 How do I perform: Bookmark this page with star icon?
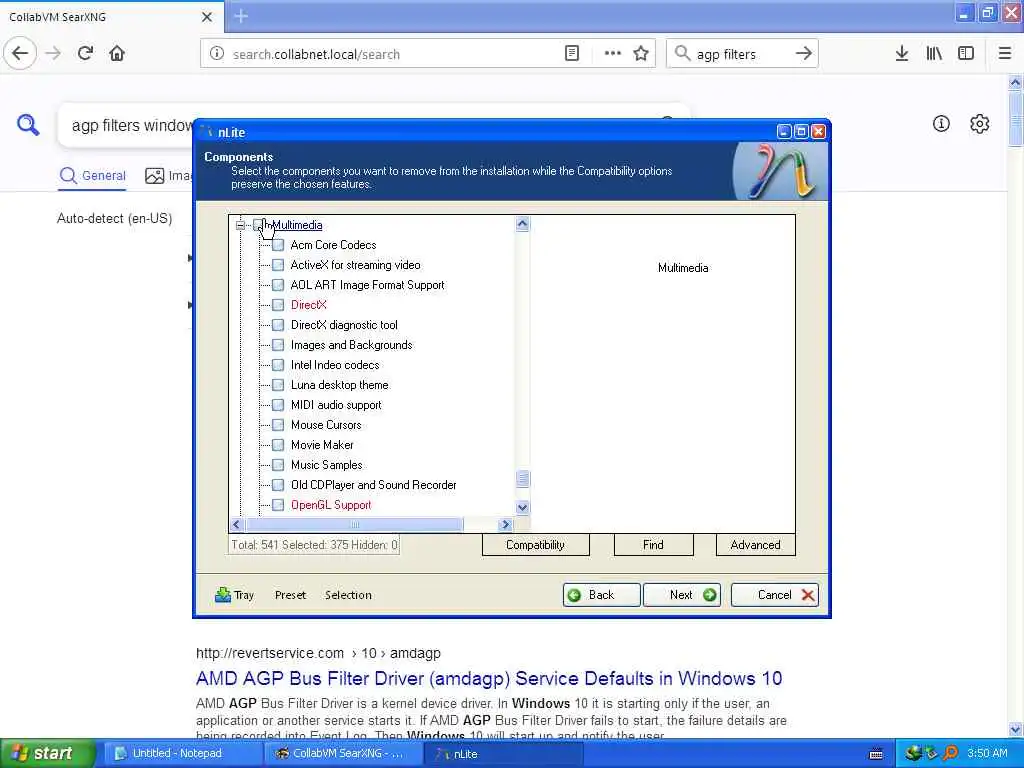(641, 54)
